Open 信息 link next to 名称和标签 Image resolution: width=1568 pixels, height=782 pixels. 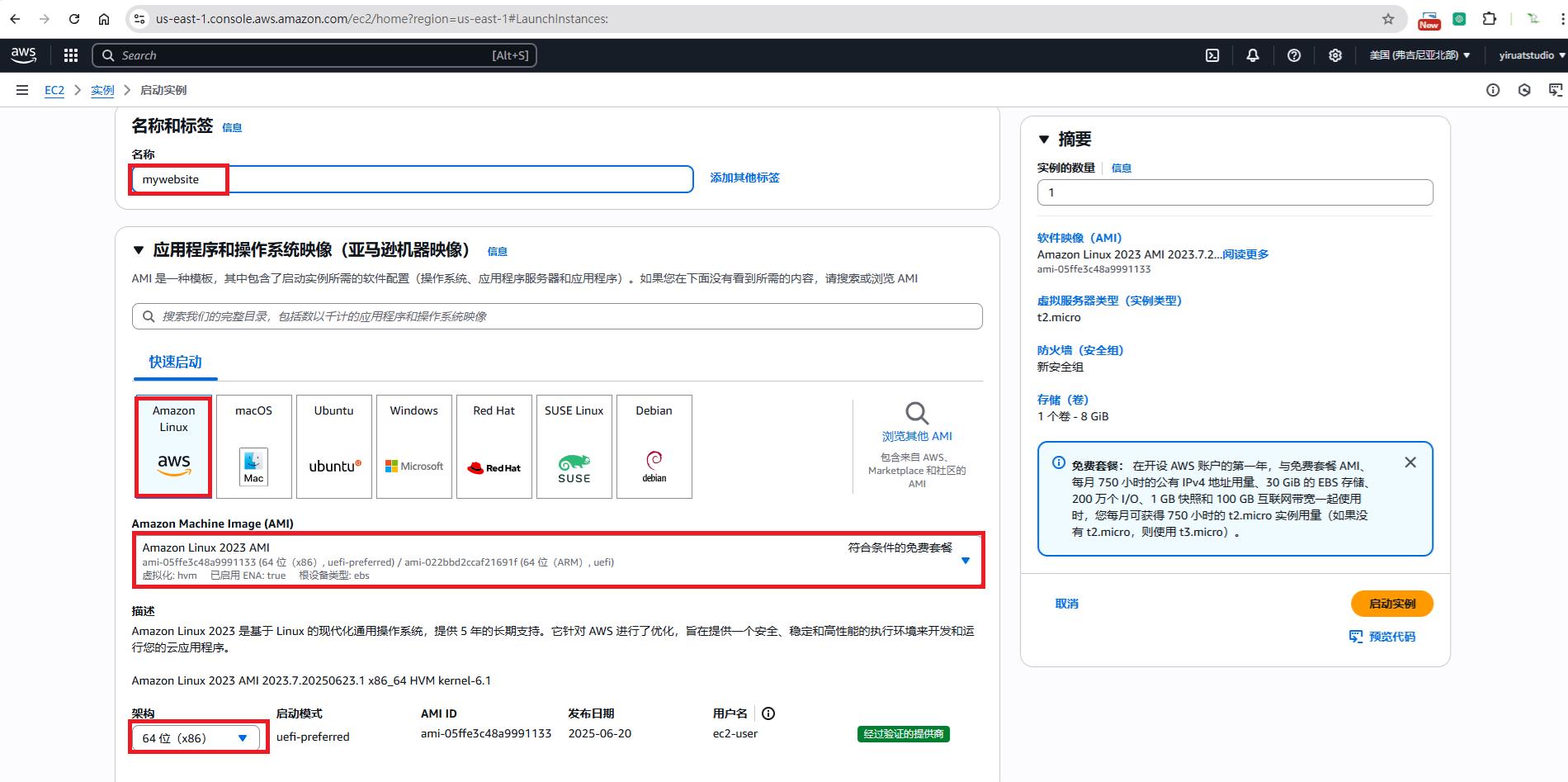click(x=232, y=127)
